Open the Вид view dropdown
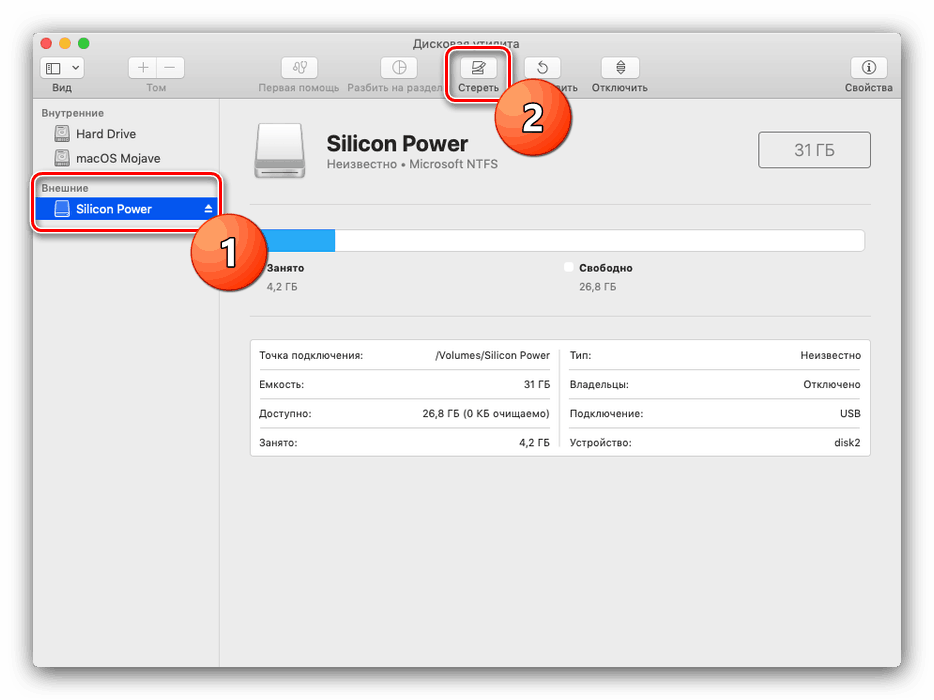Screen dimensions: 934x700 point(62,68)
